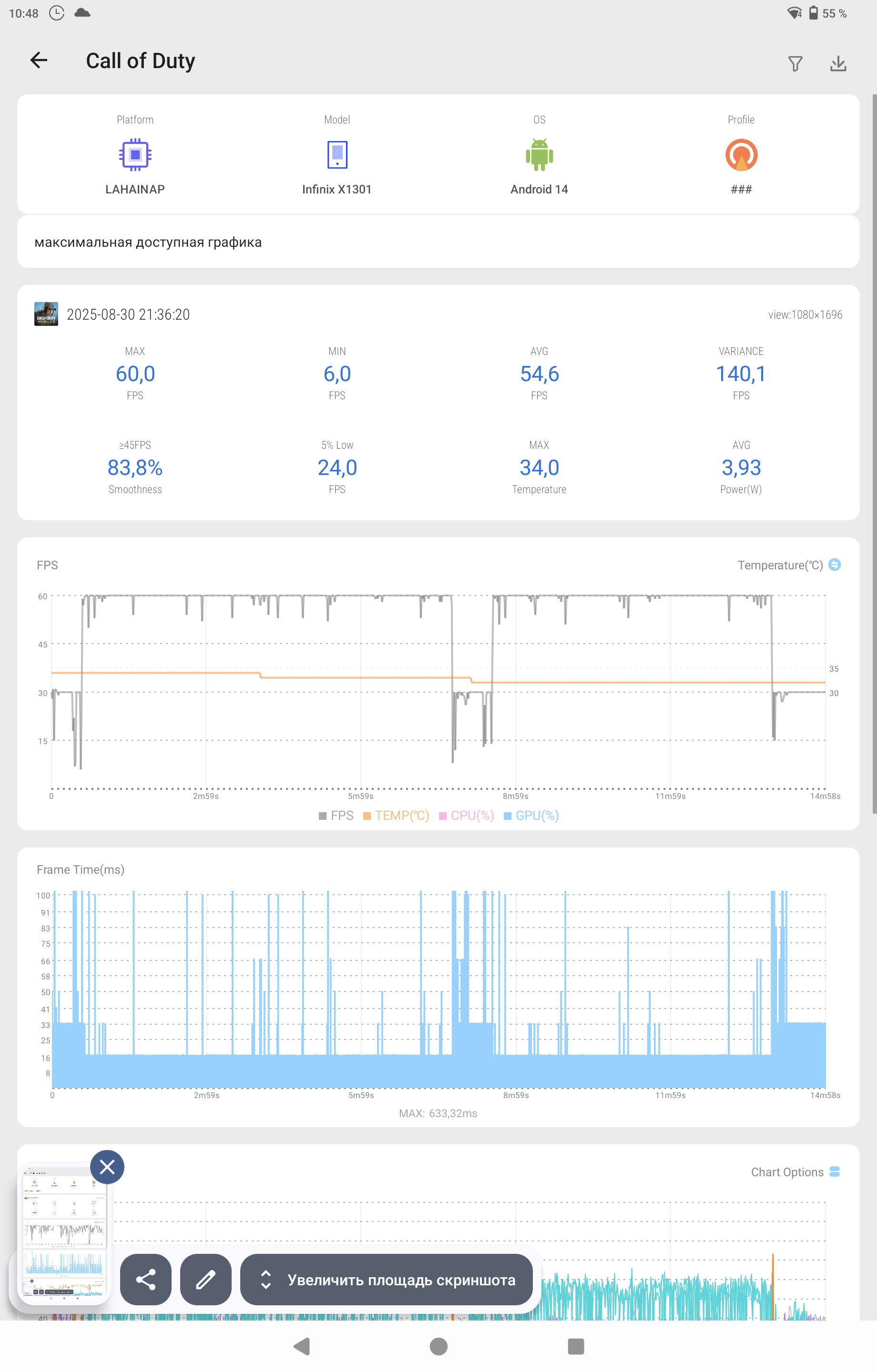The height and width of the screenshot is (1372, 877).
Task: Tap the MAX 34,0 Temperature value
Action: pos(539,468)
